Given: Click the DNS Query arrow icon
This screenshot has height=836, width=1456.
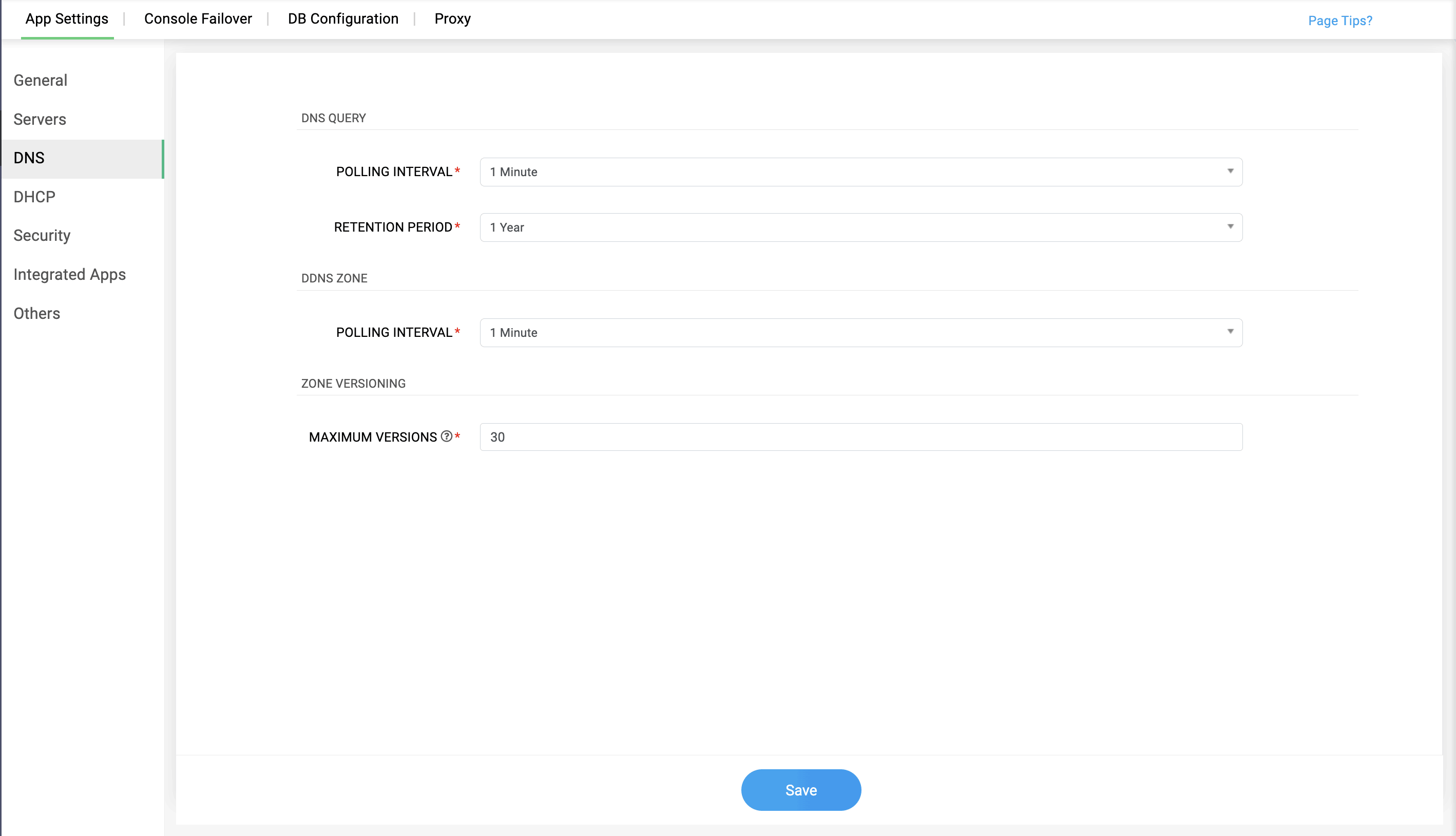Looking at the screenshot, I should 1230,171.
